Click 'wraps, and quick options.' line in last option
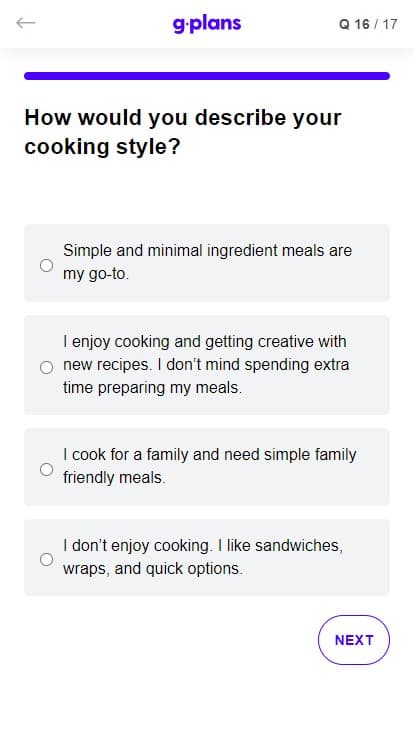 pos(153,568)
